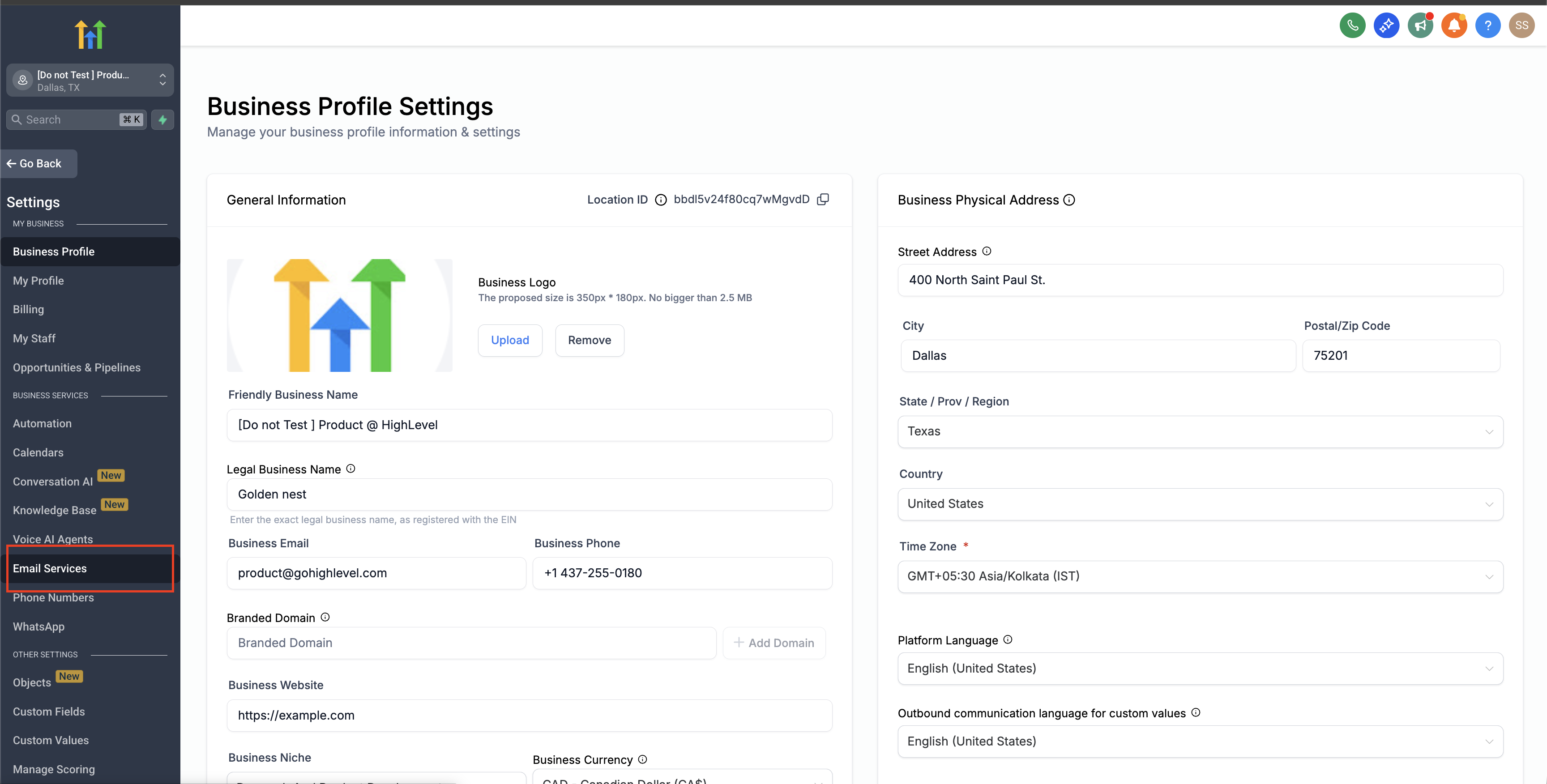This screenshot has width=1547, height=784.
Task: Expand the Time Zone dropdown
Action: click(x=1200, y=576)
